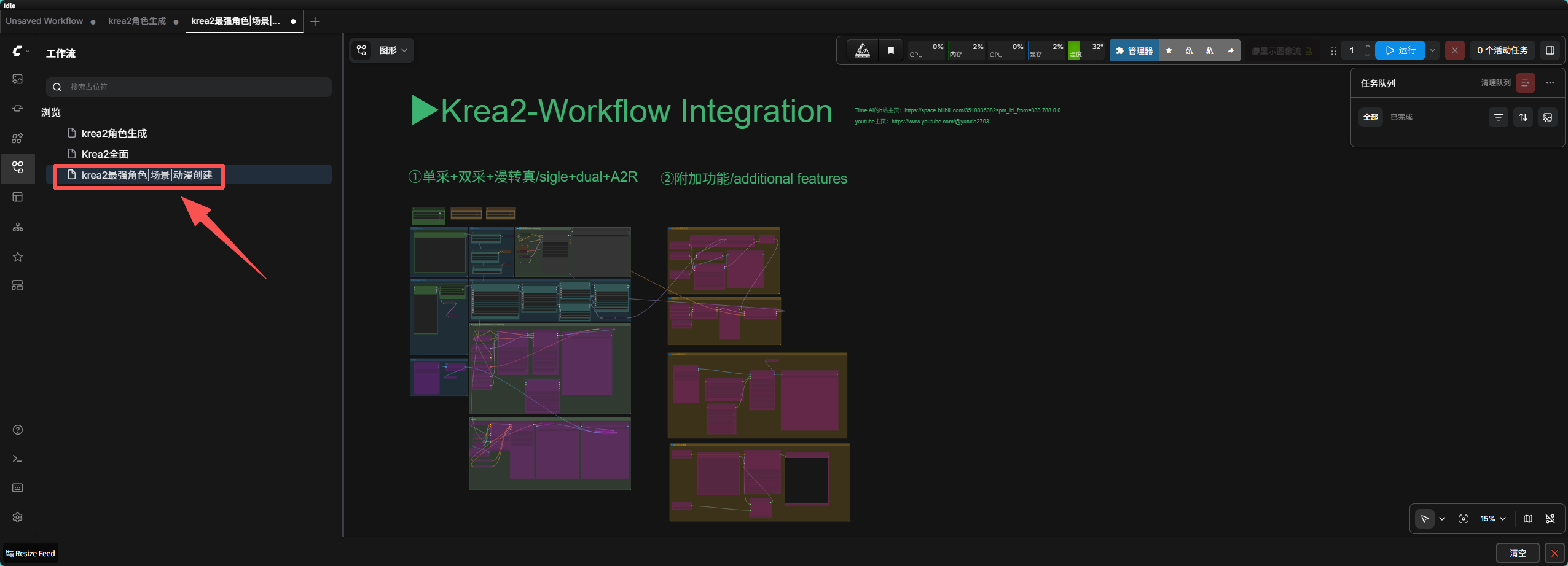The image size is (1568, 566).
Task: Toggle image preview view in task queue
Action: tap(1548, 117)
